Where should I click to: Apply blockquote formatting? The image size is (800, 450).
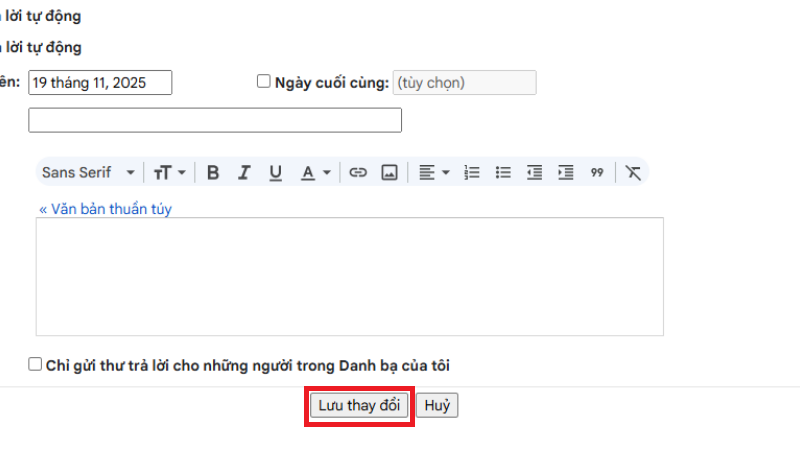[597, 172]
